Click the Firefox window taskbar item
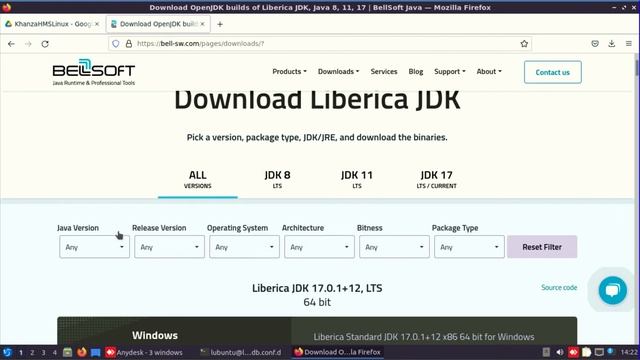 pos(338,352)
